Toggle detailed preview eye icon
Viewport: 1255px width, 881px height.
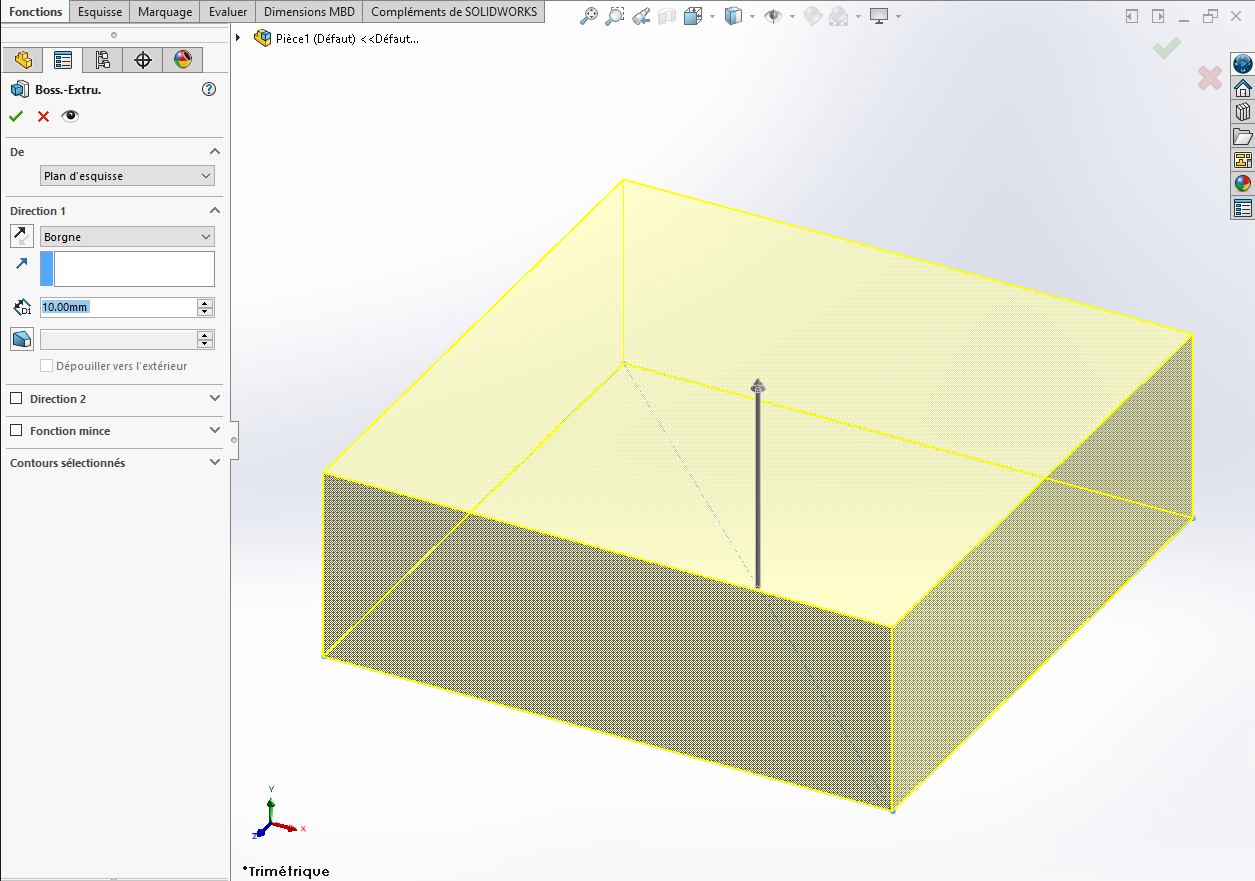pos(70,116)
